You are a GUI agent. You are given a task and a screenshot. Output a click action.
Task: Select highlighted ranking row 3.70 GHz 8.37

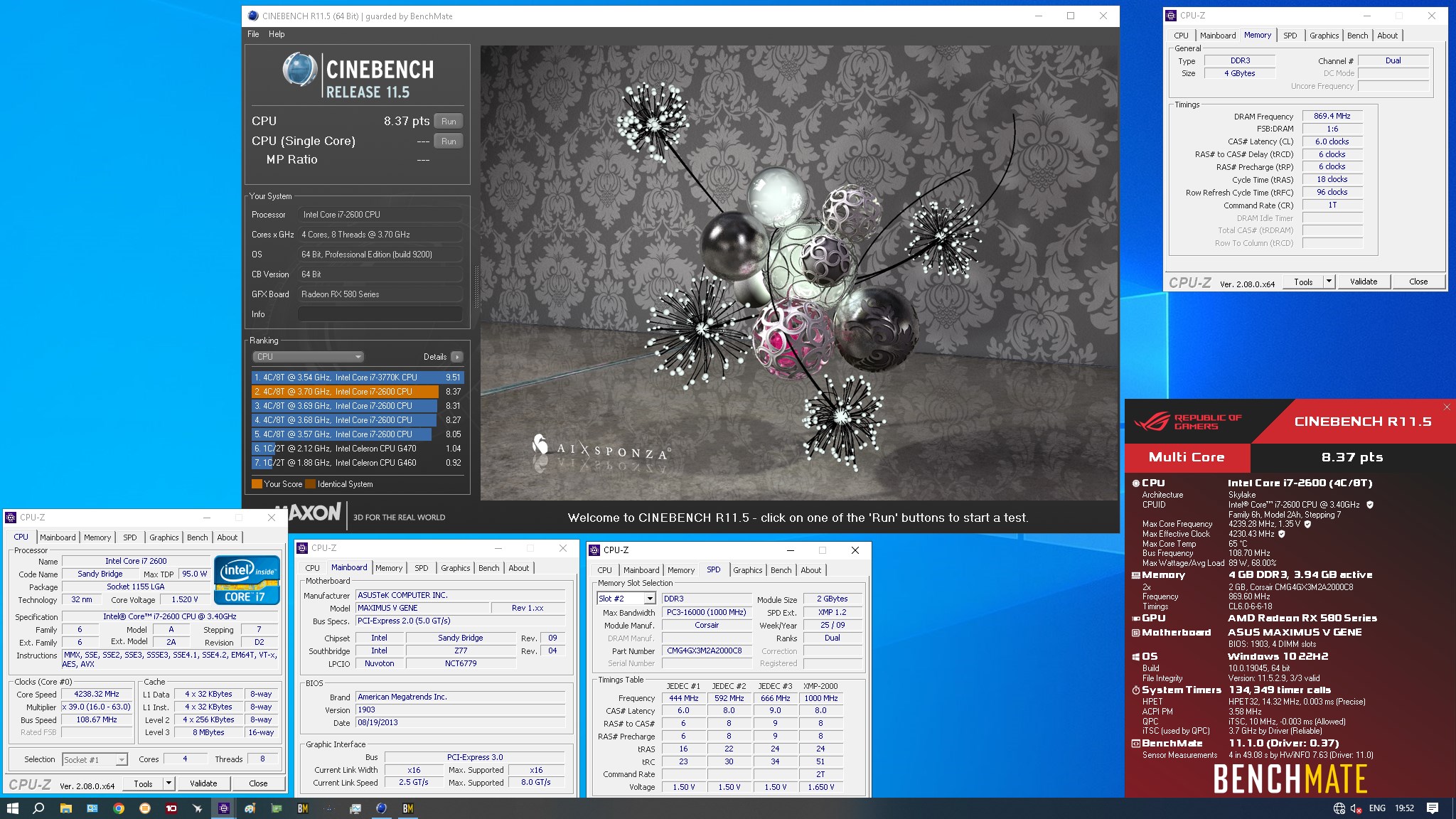point(358,392)
